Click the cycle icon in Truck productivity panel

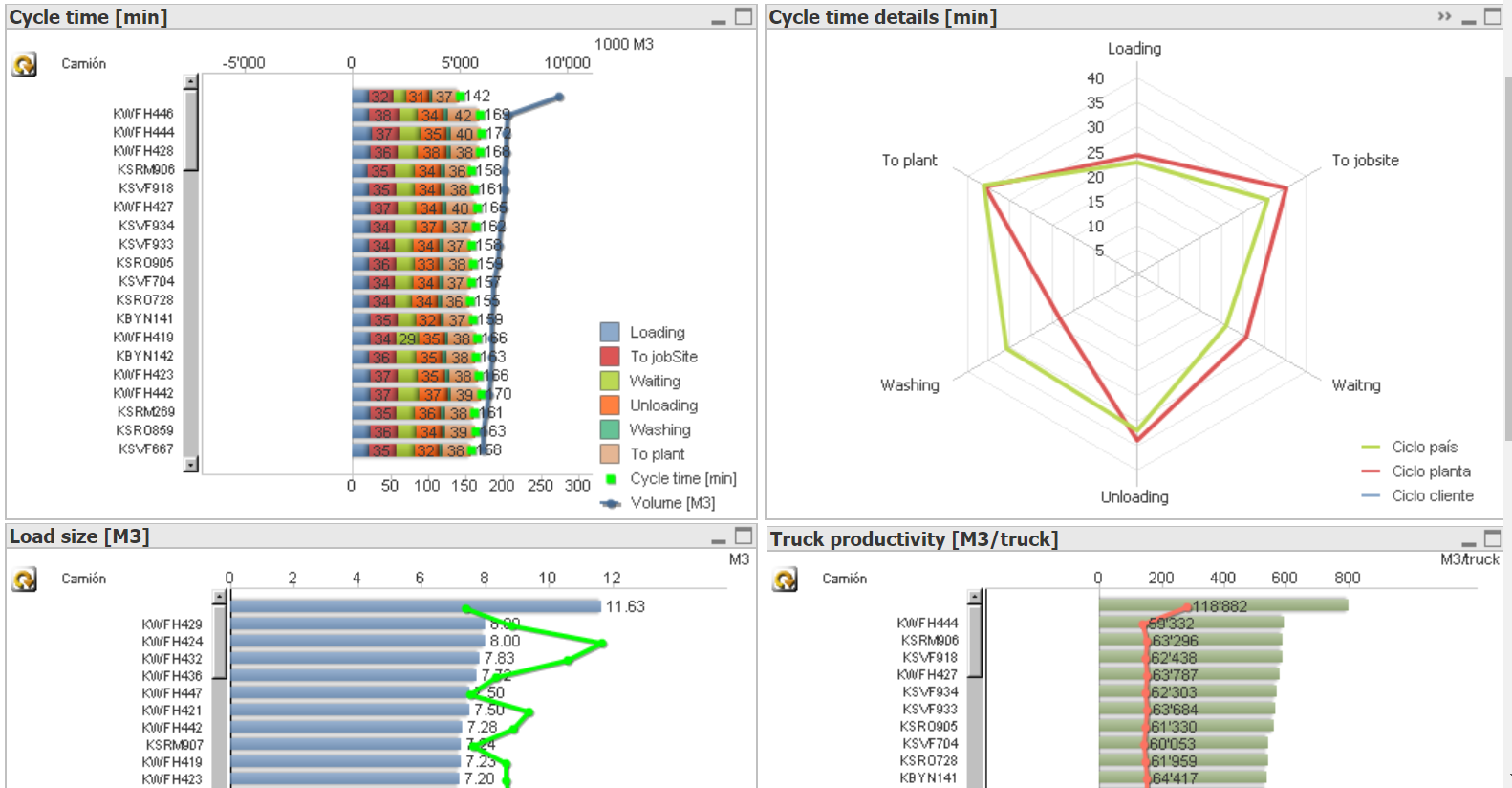[x=785, y=580]
